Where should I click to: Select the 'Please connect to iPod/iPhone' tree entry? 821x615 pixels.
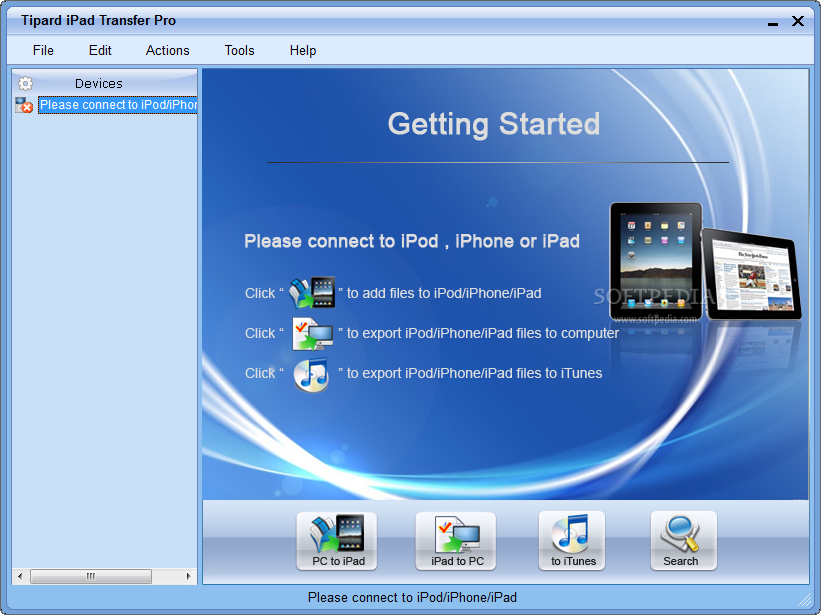tap(118, 105)
